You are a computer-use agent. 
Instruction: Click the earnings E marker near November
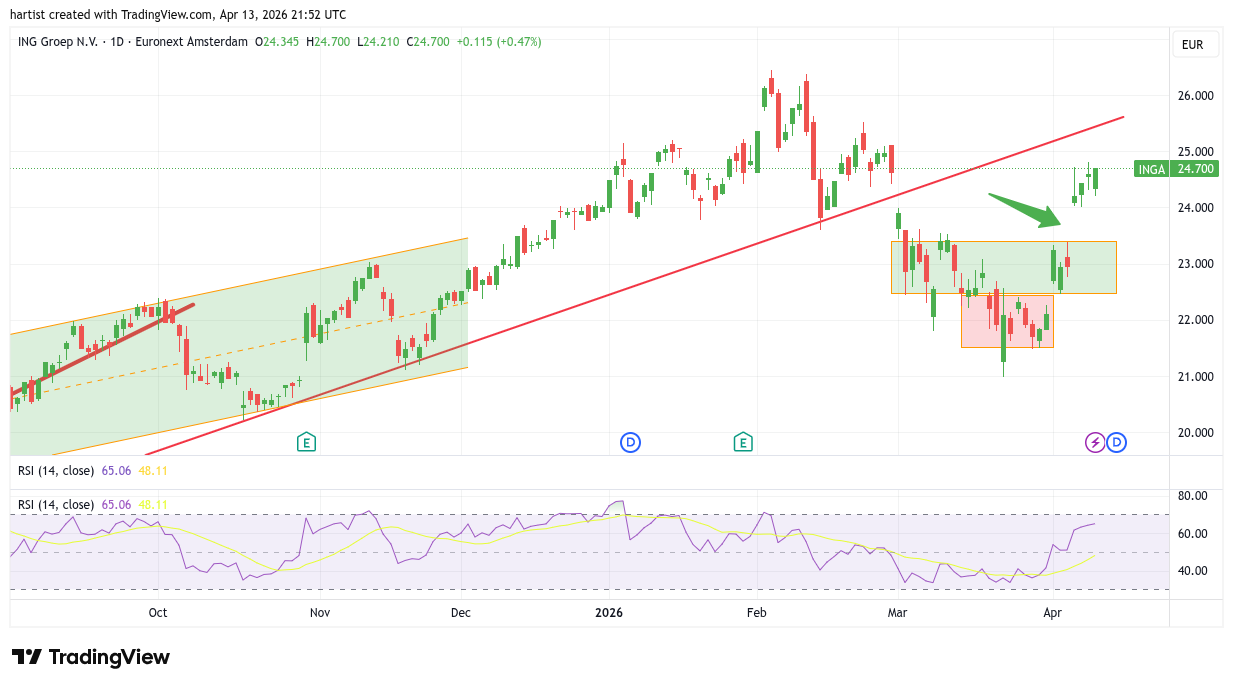306,442
